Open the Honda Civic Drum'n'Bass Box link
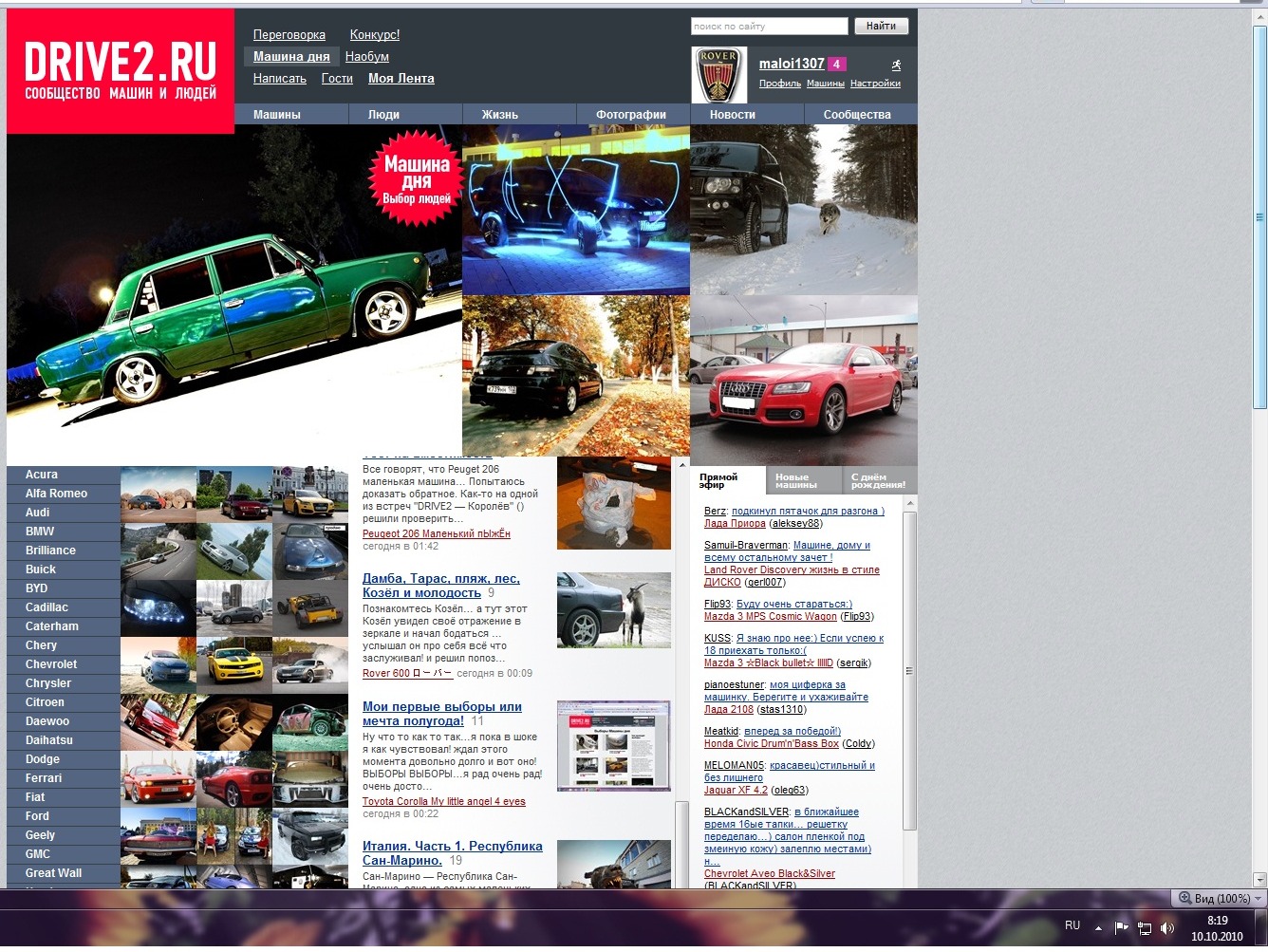Screen dimensions: 1268x952 pos(772,743)
